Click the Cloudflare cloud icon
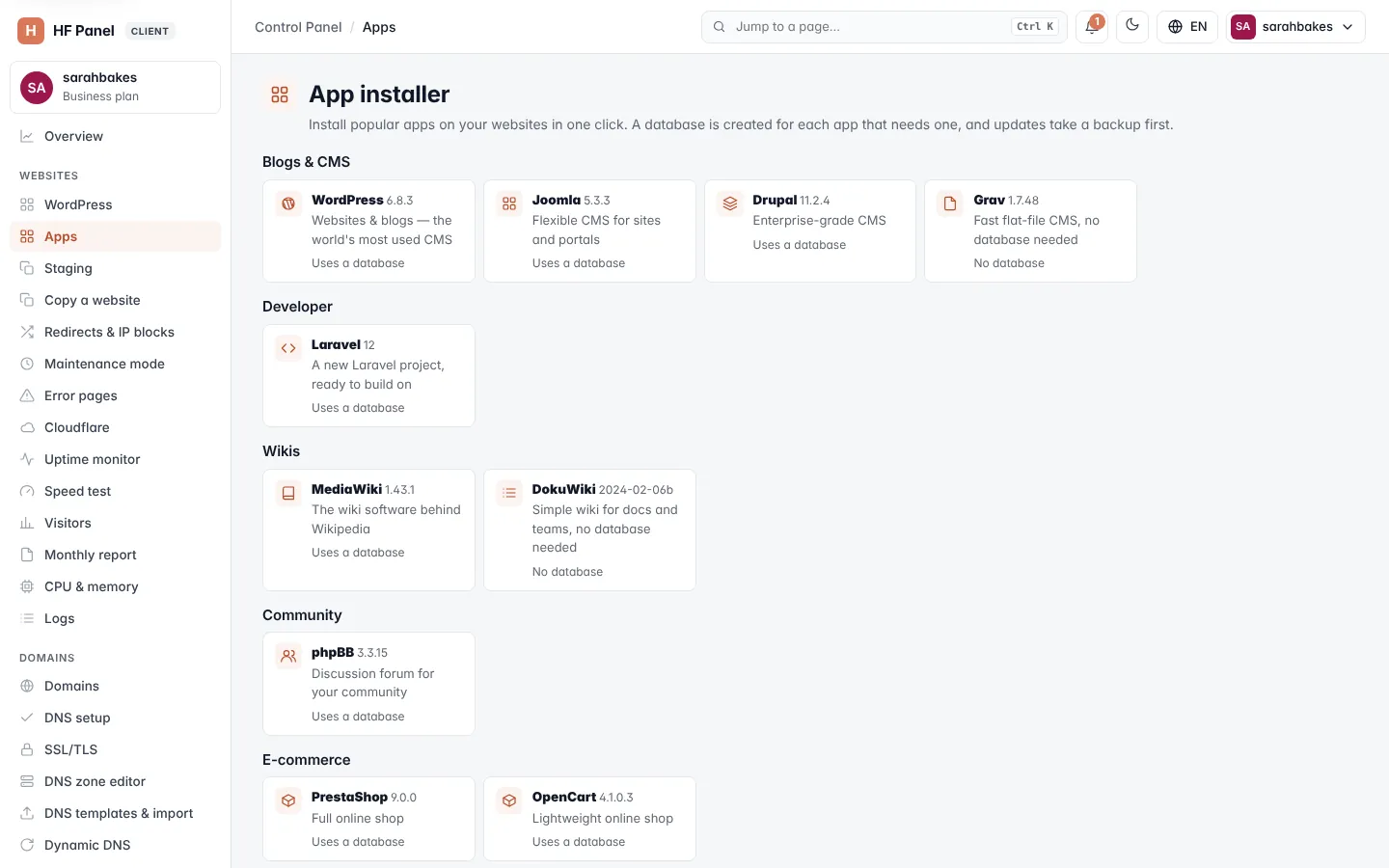 coord(27,427)
